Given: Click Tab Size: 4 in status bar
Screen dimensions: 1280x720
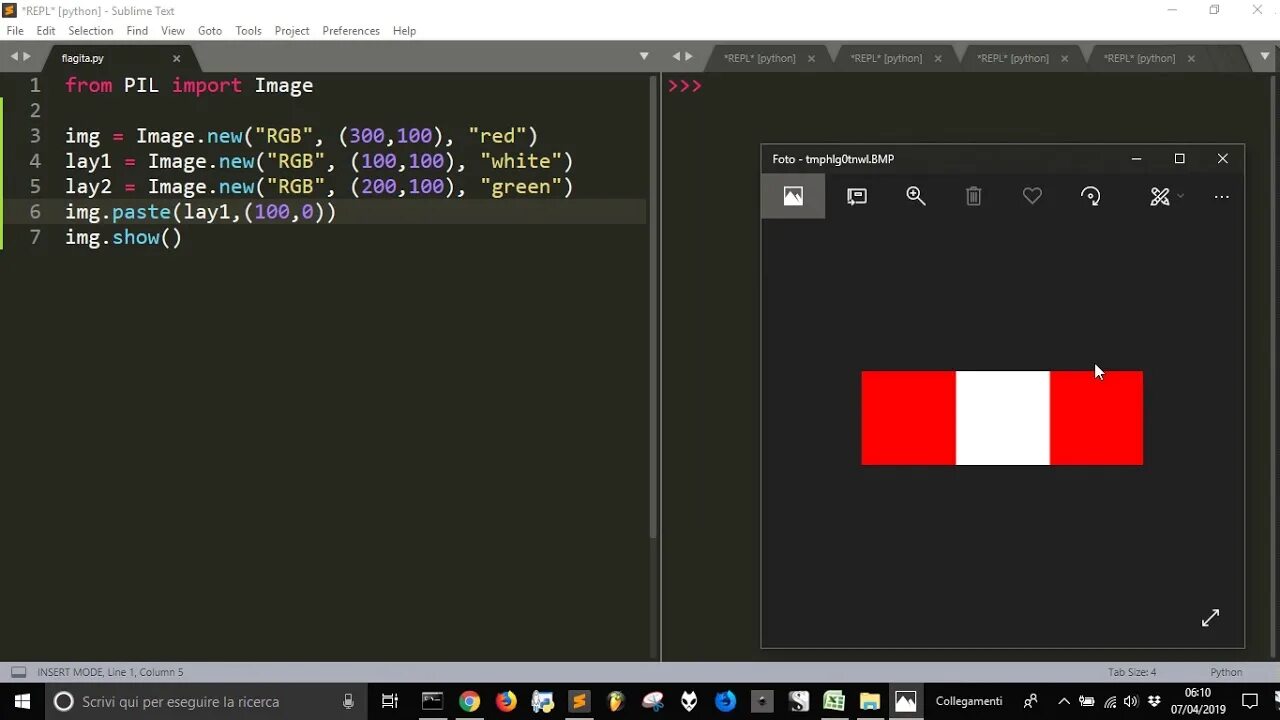Looking at the screenshot, I should (x=1132, y=672).
